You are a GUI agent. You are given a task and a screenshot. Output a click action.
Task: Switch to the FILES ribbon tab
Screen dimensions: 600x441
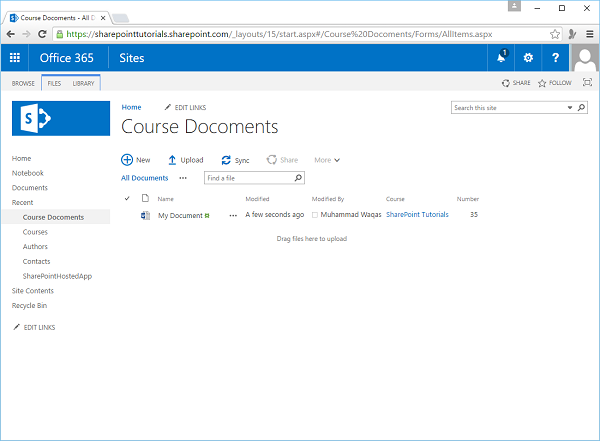54,83
